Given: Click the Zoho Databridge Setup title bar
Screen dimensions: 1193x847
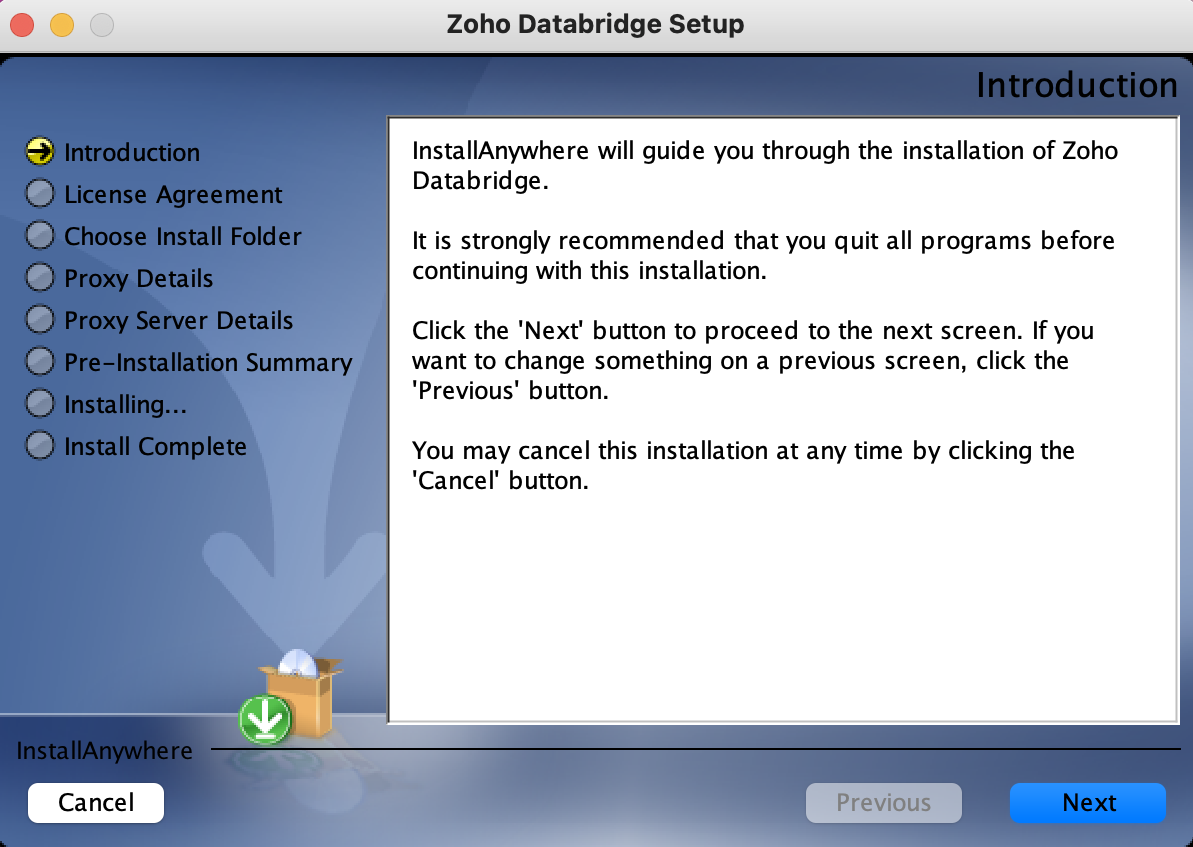Looking at the screenshot, I should pos(596,24).
